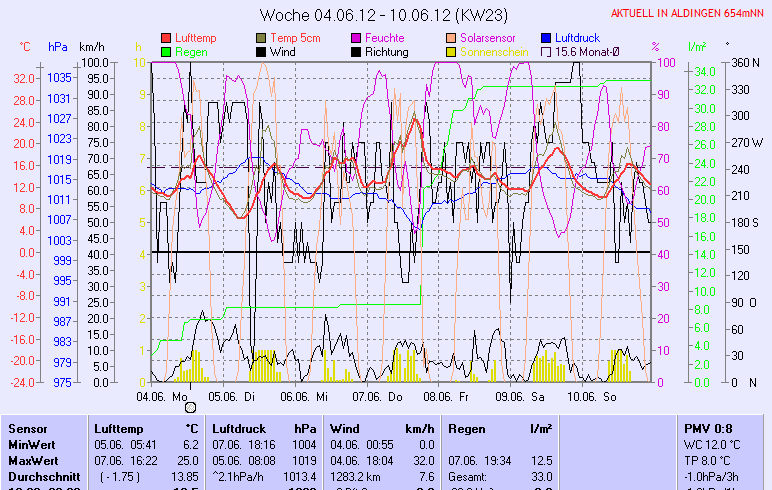The height and width of the screenshot is (490, 772).
Task: Click the PMV 0:8 panel header
Action: (x=707, y=428)
